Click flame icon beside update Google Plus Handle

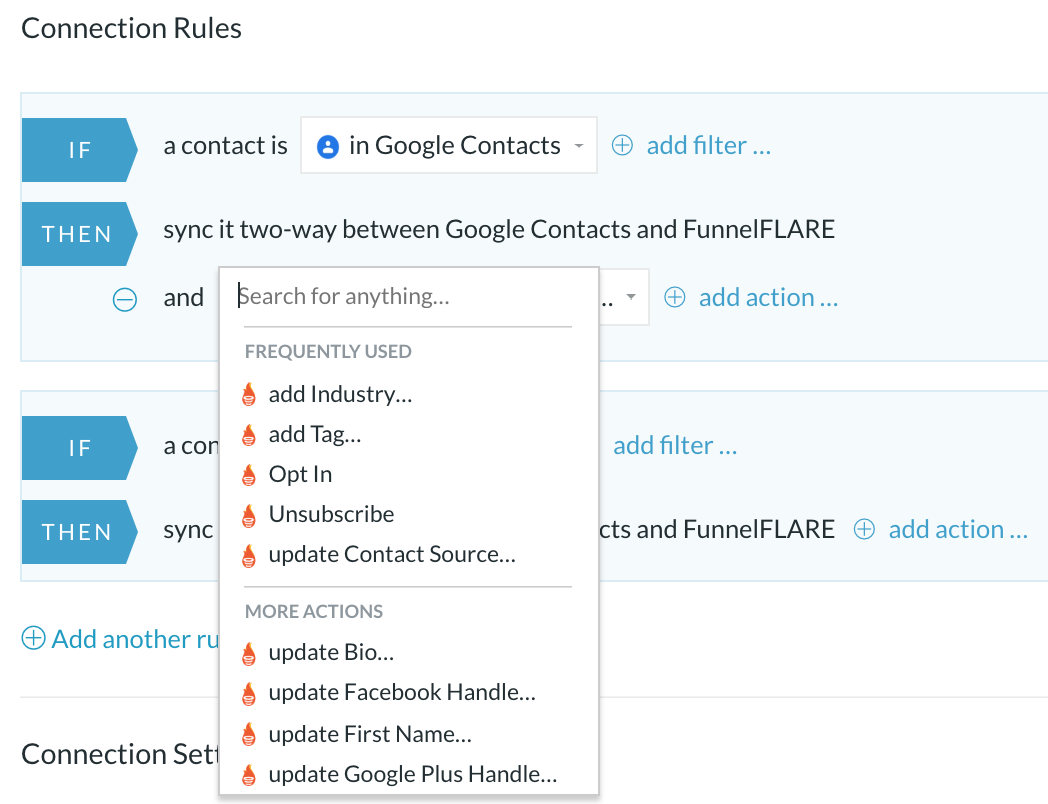point(249,775)
